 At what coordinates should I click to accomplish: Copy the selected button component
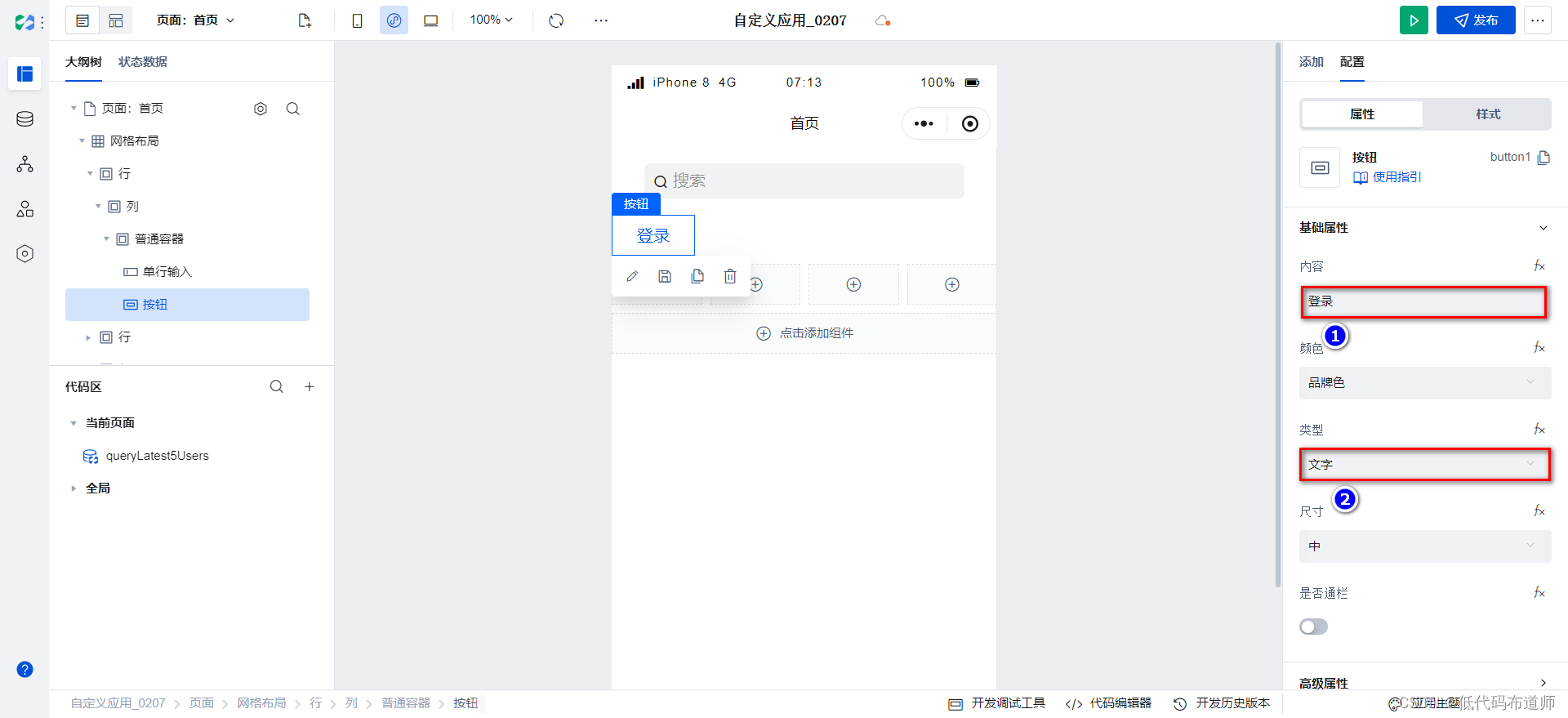point(697,276)
